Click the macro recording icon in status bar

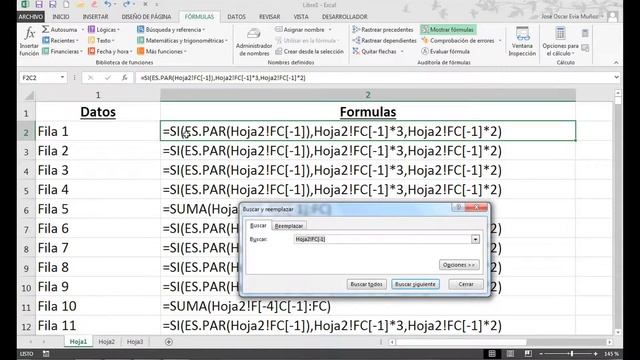[46, 354]
